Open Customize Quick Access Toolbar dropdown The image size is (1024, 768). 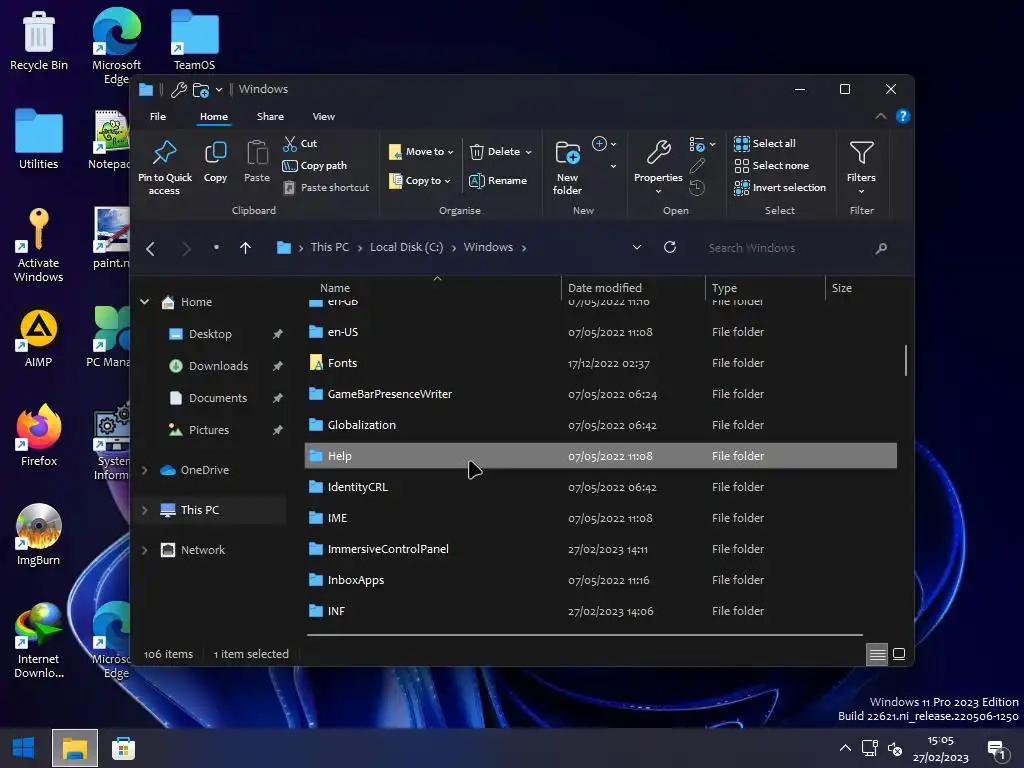point(219,89)
